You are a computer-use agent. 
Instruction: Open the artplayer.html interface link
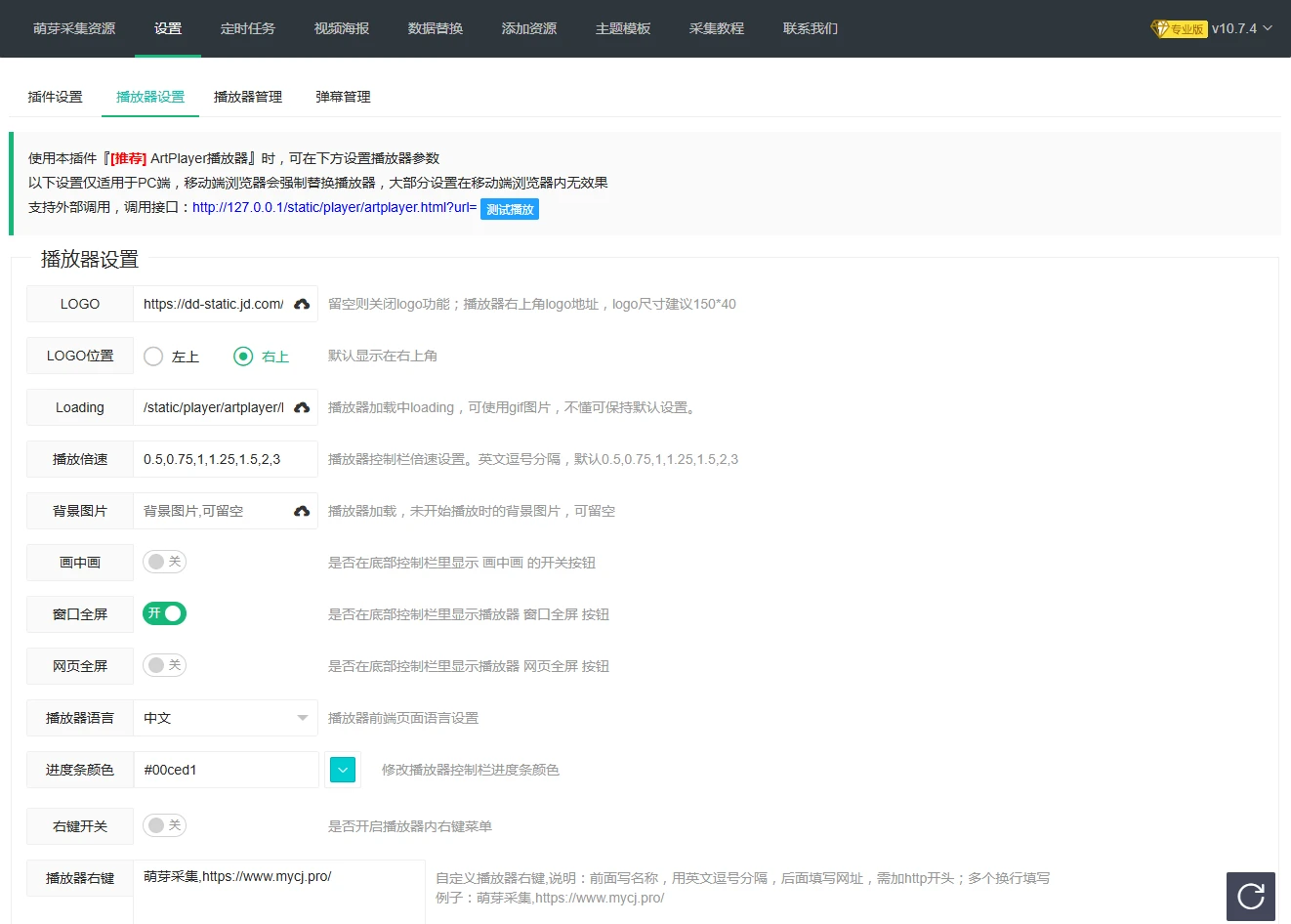click(334, 207)
